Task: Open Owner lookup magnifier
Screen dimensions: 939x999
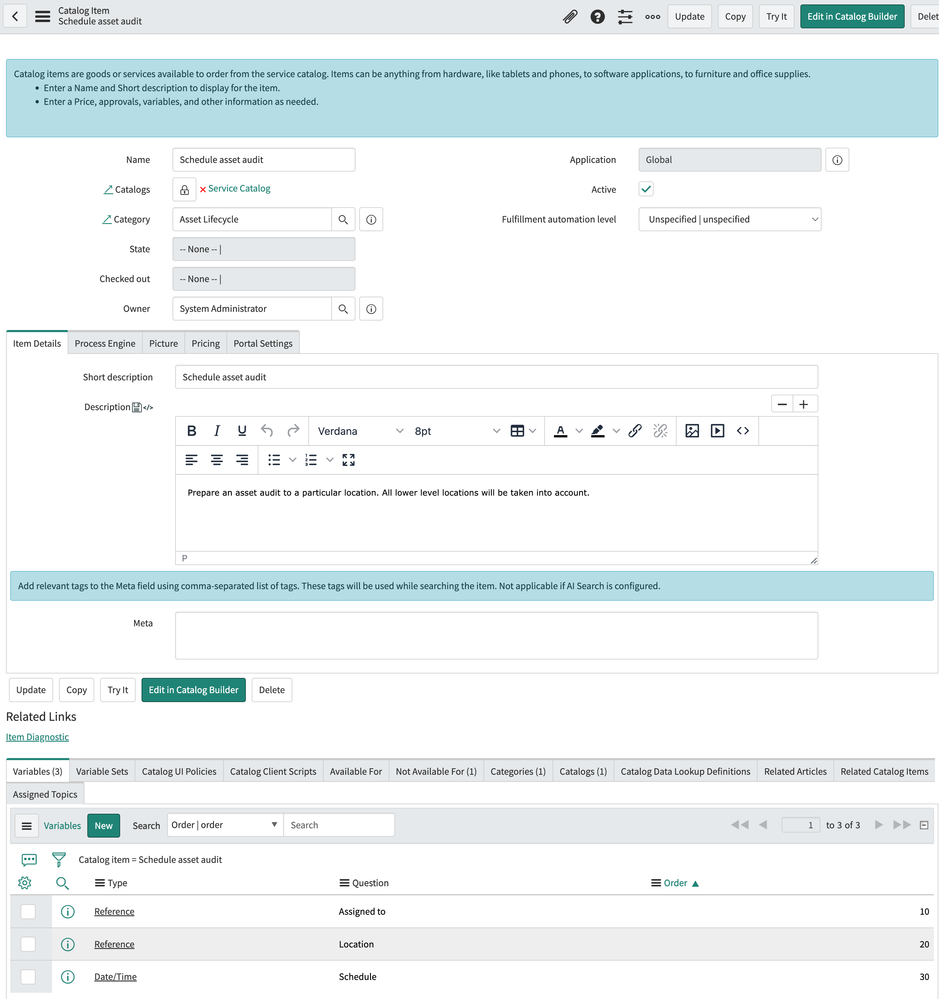Action: point(343,309)
